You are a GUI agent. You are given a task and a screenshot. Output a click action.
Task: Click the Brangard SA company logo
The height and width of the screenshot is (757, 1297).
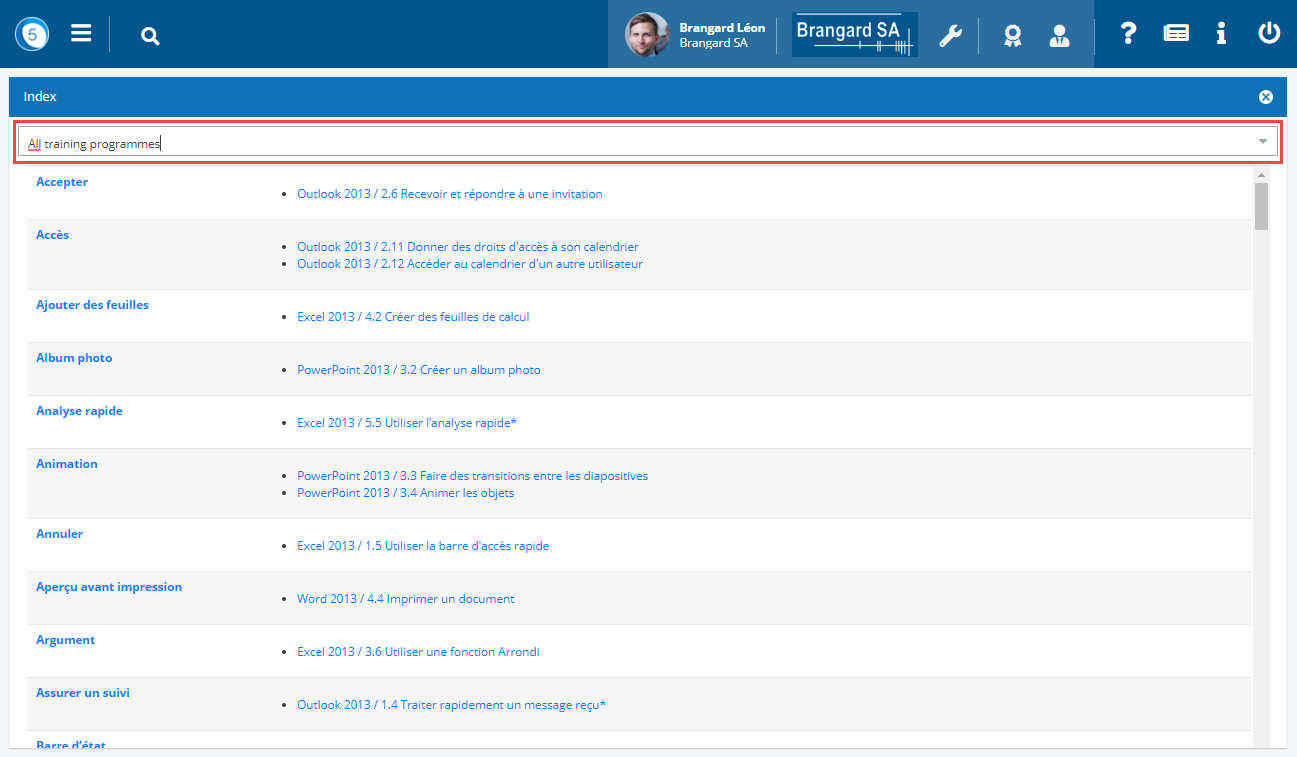coord(854,35)
